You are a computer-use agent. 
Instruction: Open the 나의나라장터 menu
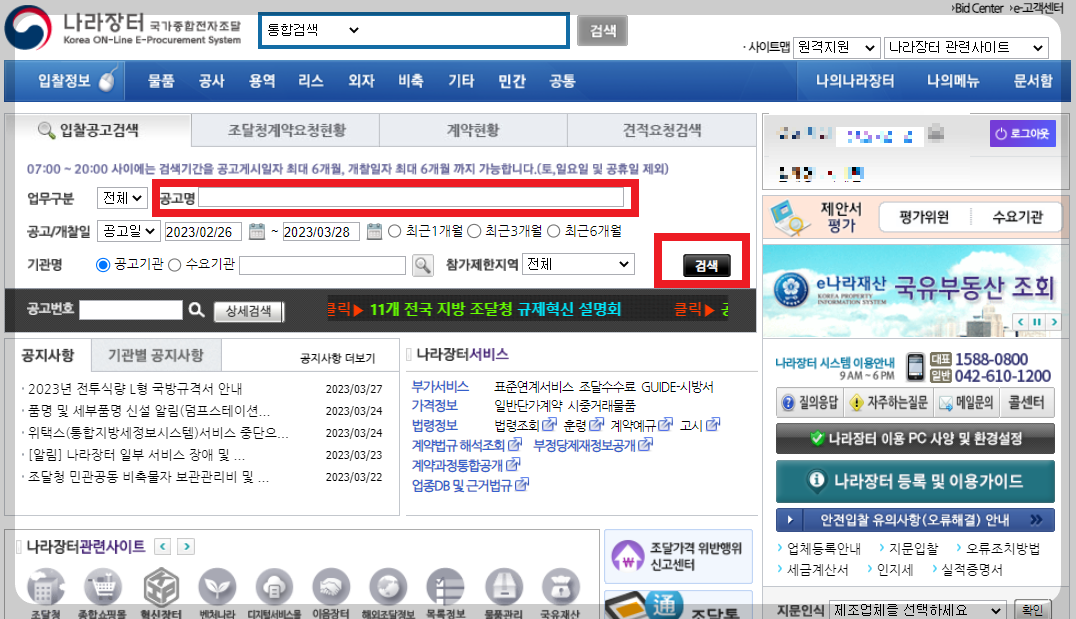(854, 81)
